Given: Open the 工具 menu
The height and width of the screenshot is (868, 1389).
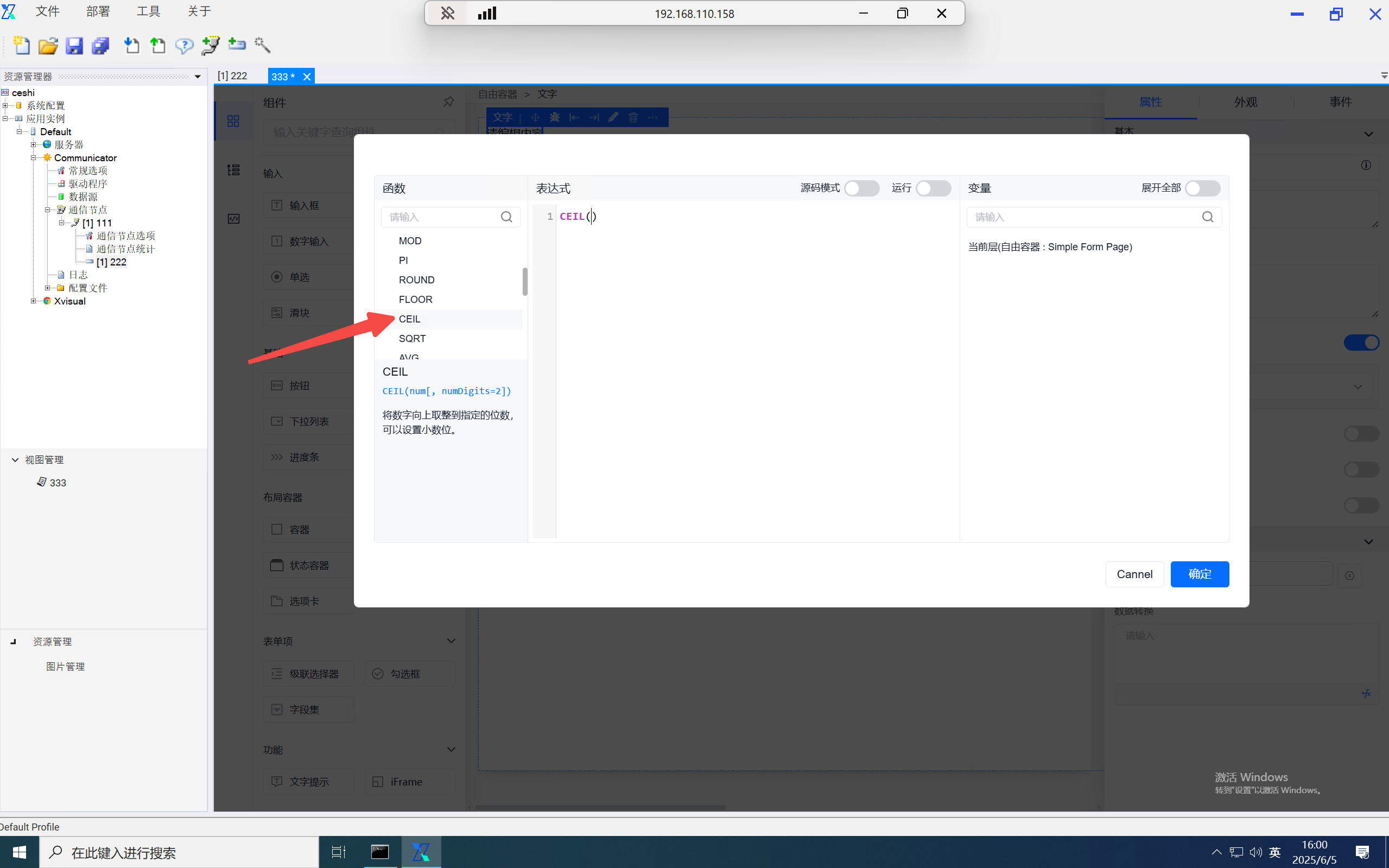Looking at the screenshot, I should coord(149,11).
